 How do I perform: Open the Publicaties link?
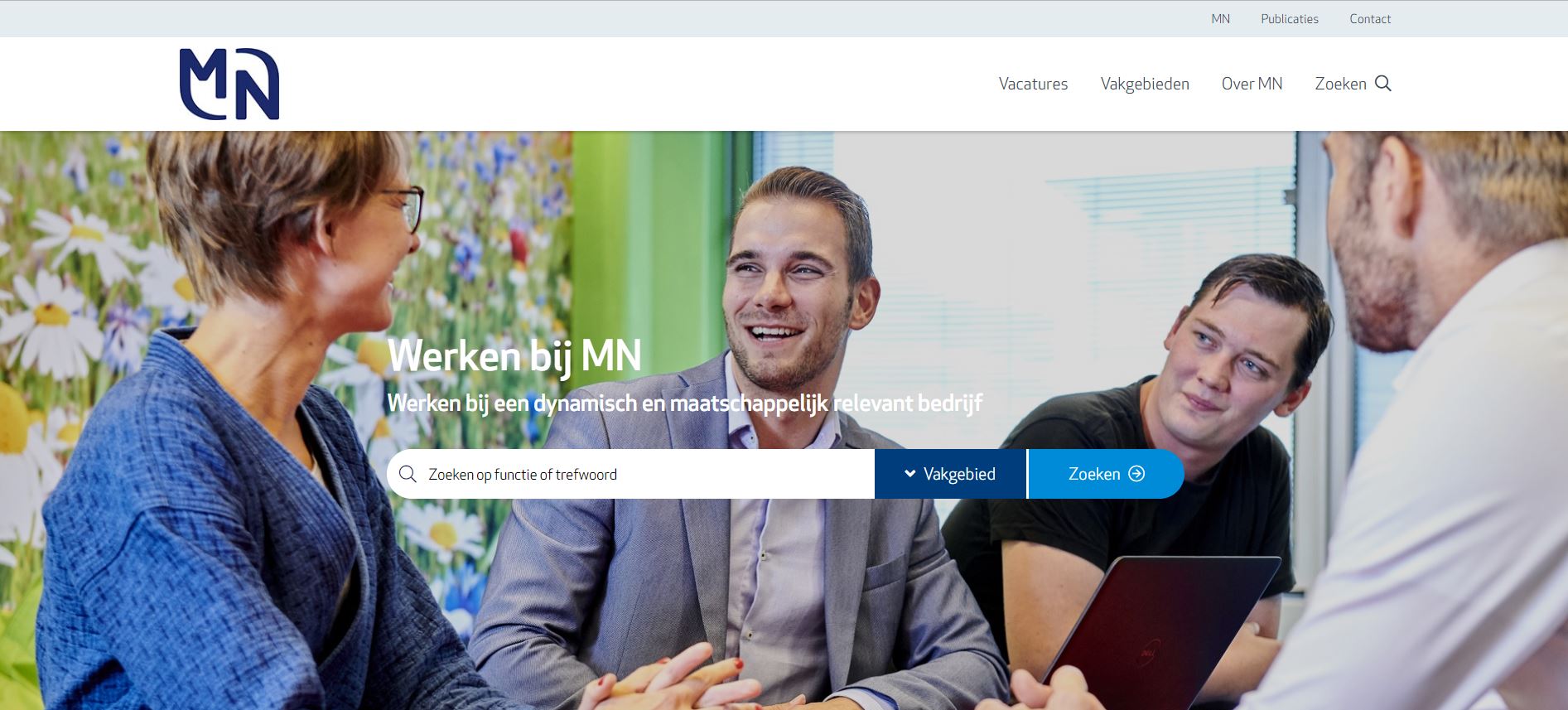coord(1289,19)
